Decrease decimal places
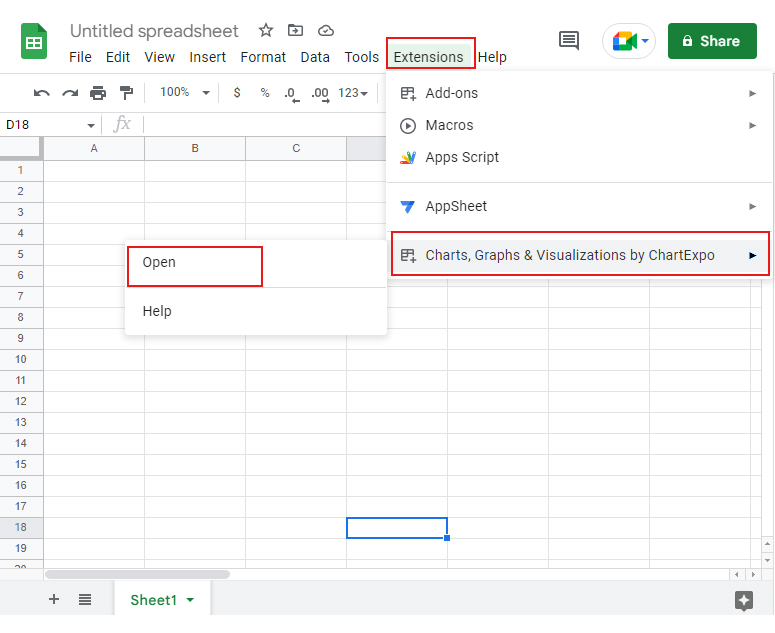This screenshot has height=633, width=775. (292, 93)
